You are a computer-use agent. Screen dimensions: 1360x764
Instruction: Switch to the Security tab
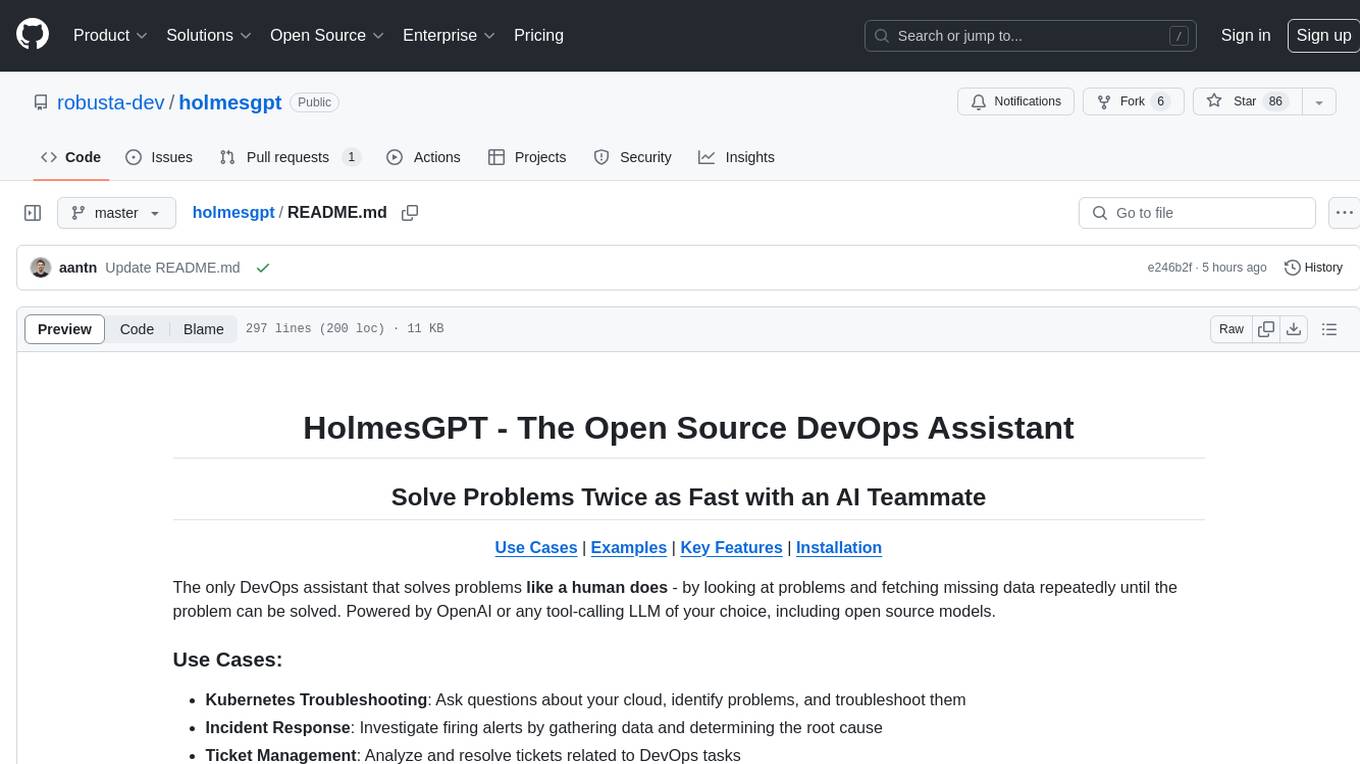pos(633,157)
